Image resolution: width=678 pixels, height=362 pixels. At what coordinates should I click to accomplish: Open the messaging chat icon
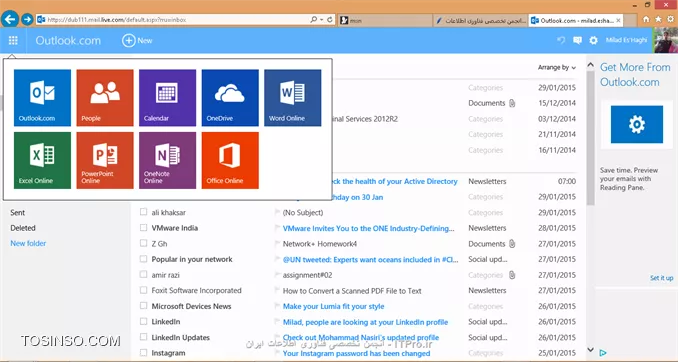(x=577, y=40)
